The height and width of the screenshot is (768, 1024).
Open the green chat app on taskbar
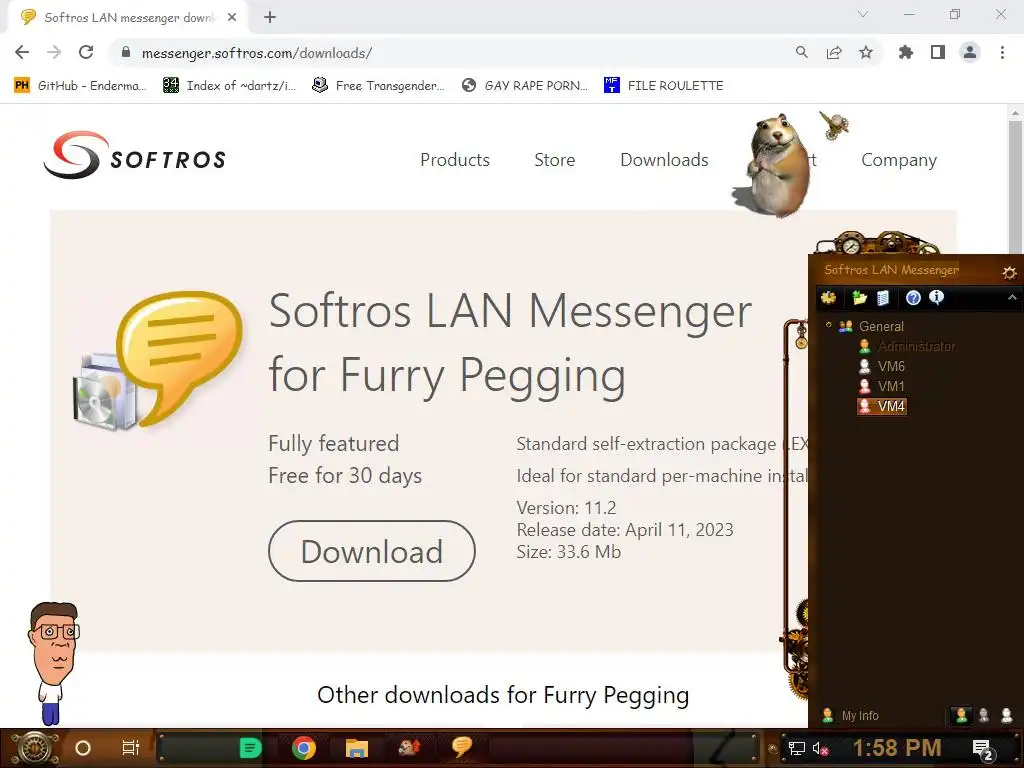pos(250,748)
